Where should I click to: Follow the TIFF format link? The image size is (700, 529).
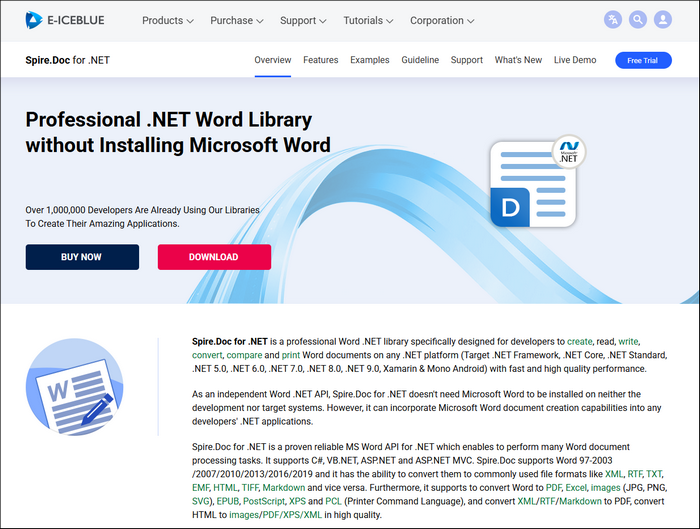click(x=250, y=487)
